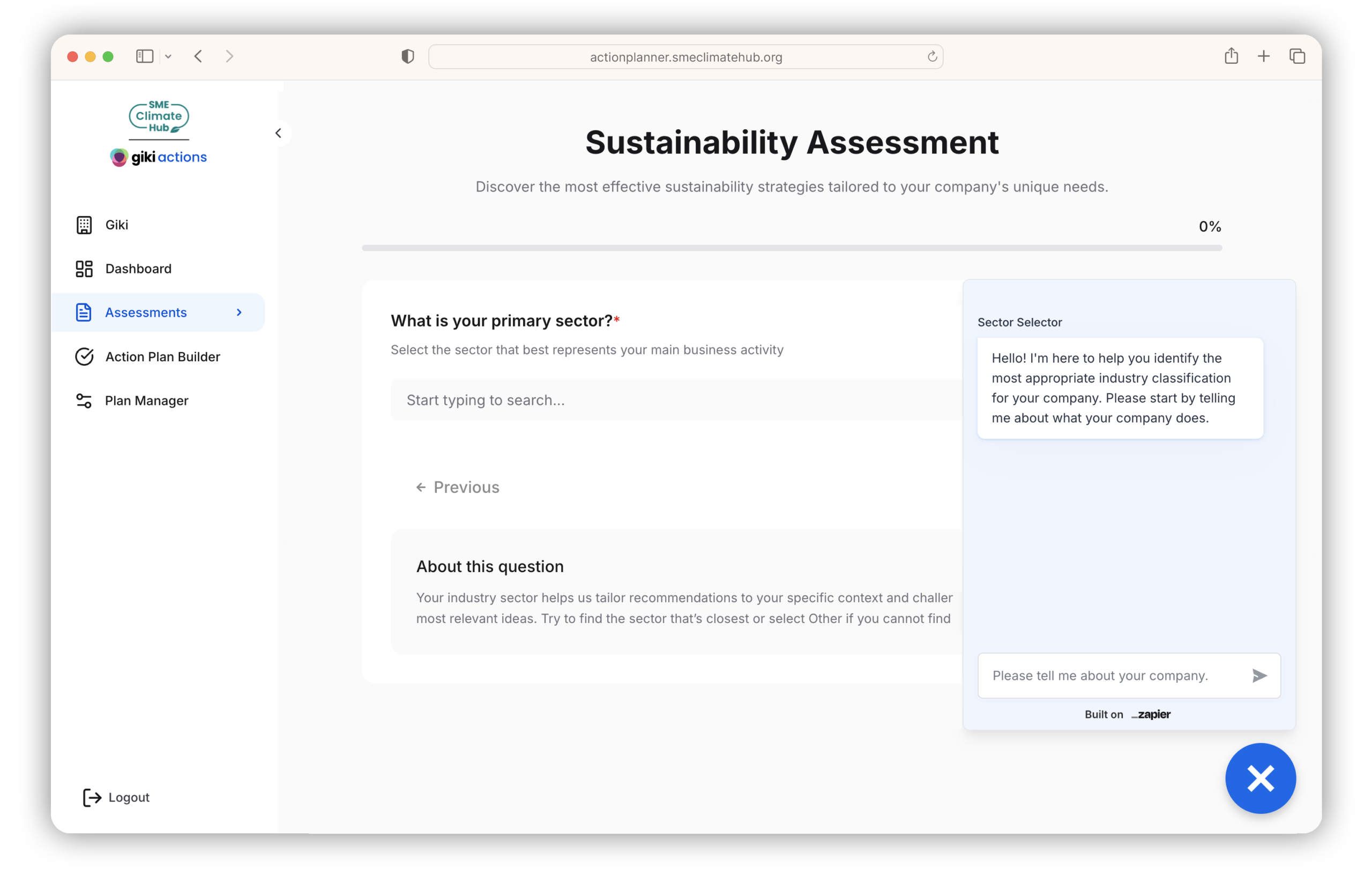
Task: Click the Dashboard grid icon
Action: (84, 269)
